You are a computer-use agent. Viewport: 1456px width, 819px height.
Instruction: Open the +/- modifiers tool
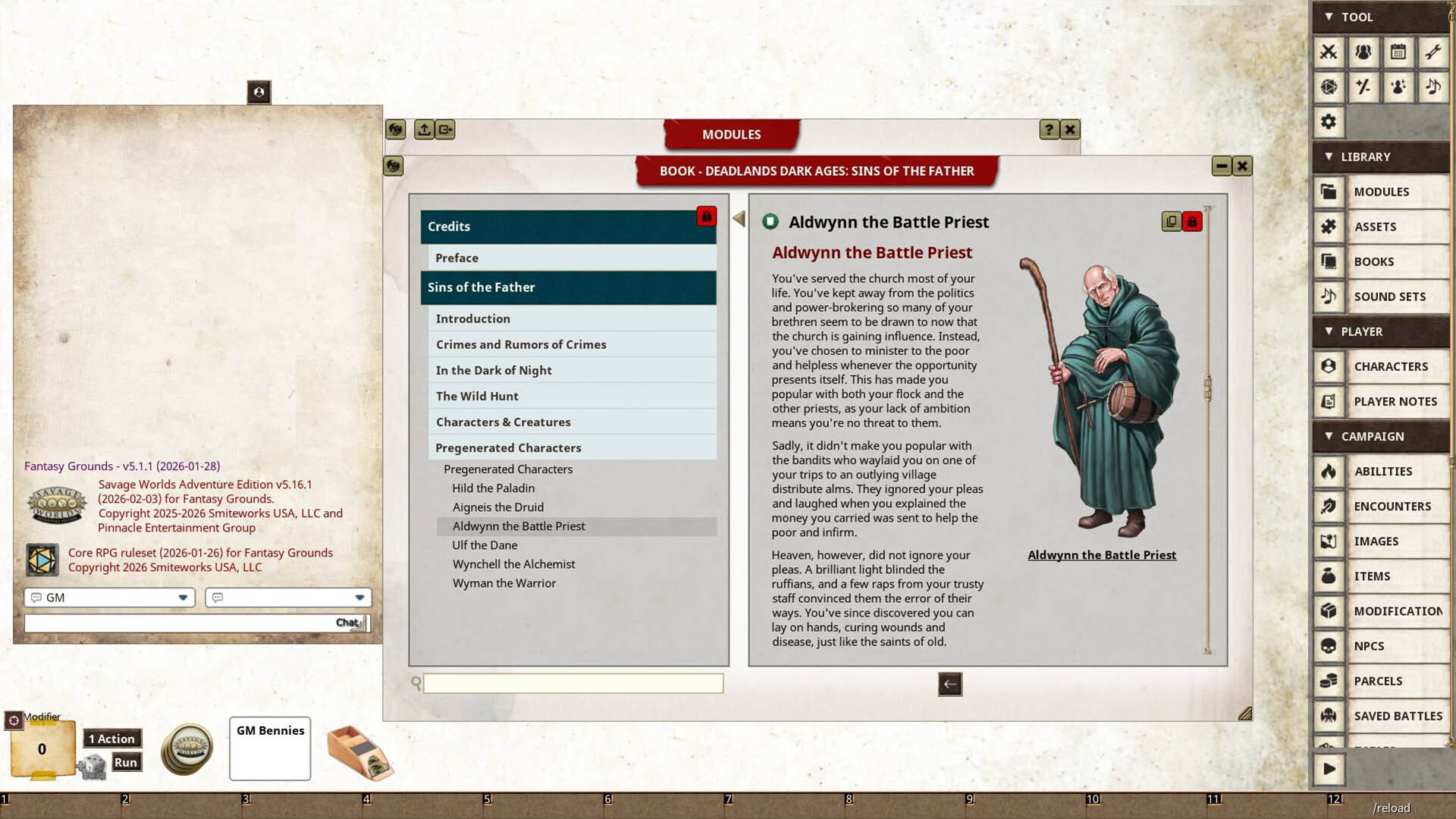tap(1363, 86)
